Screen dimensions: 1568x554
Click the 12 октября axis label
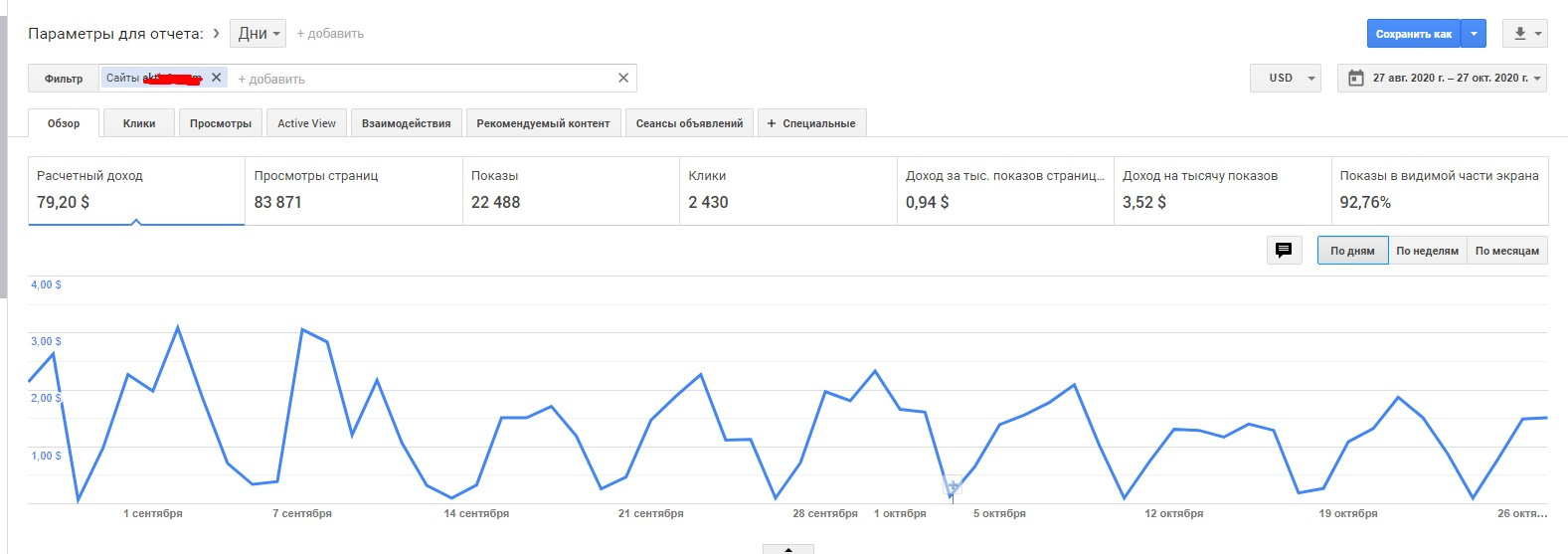pyautogui.click(x=1174, y=513)
